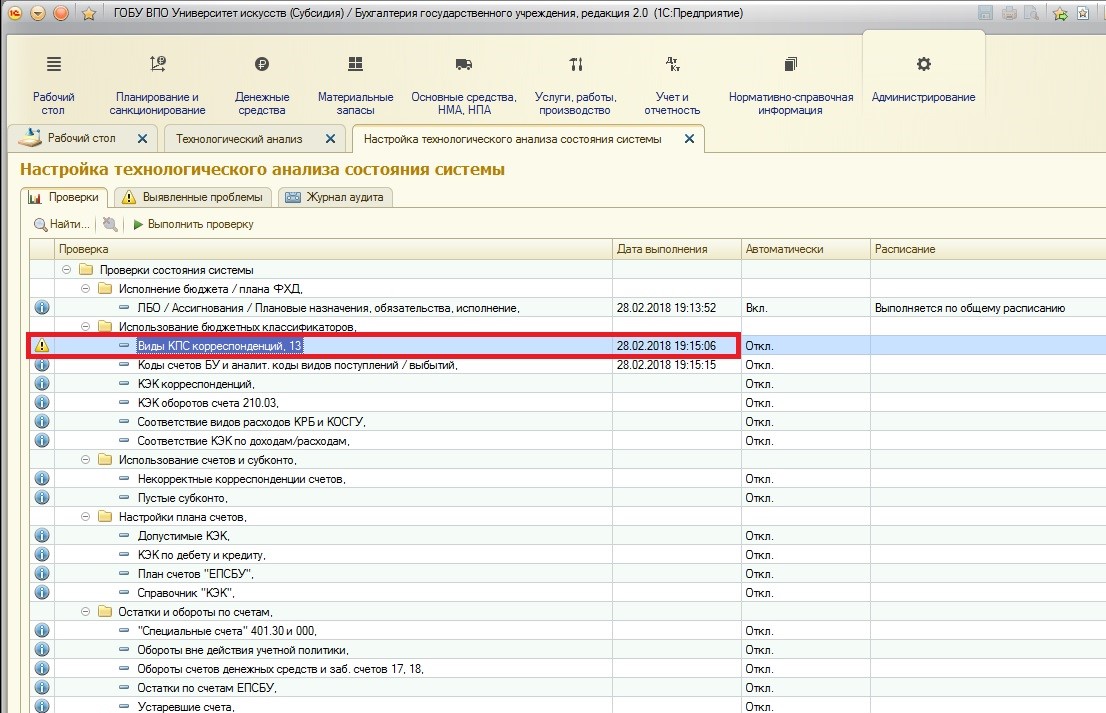Open the Журнал аудита tab
Screen dimensions: 1106x713
(334, 198)
